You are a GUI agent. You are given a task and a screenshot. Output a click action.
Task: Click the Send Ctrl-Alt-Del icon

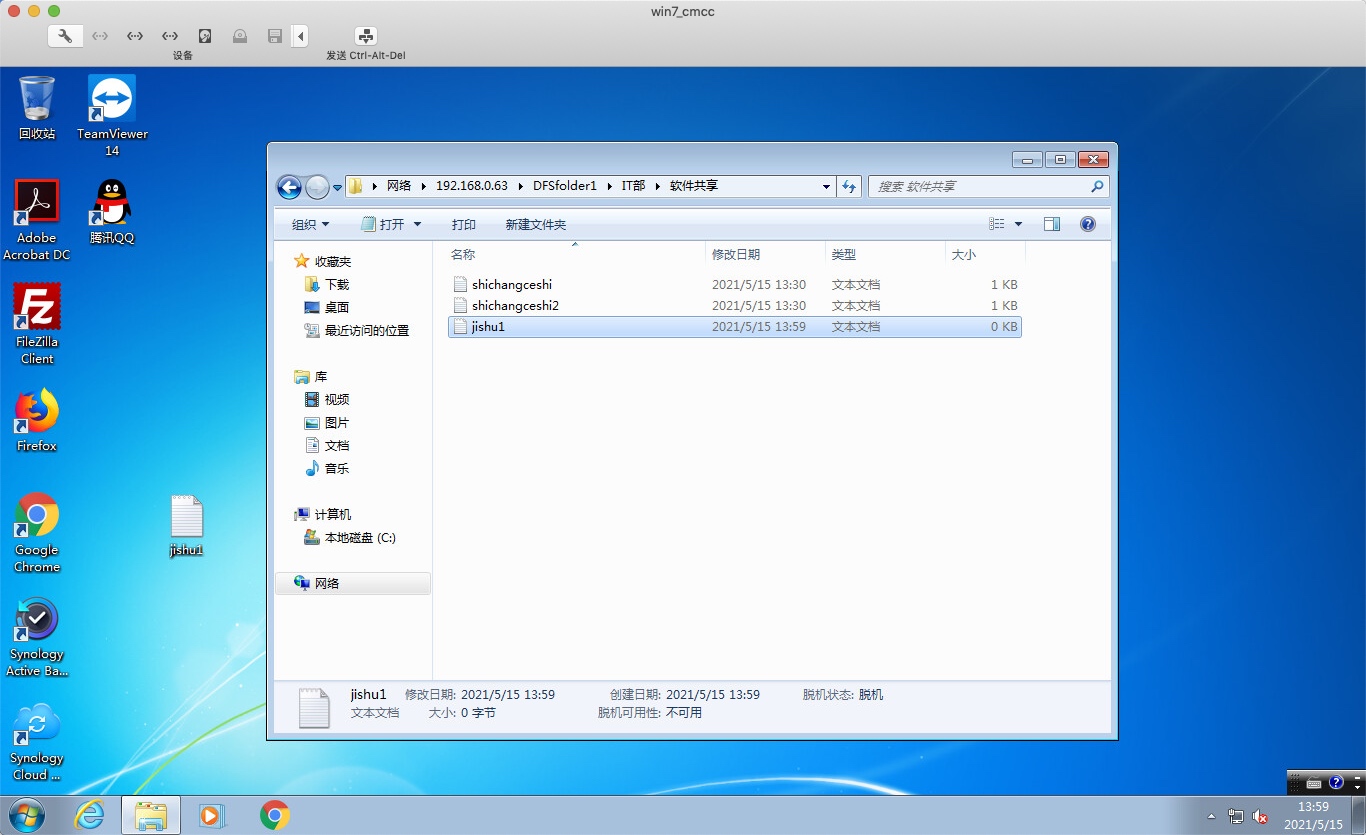[x=366, y=36]
